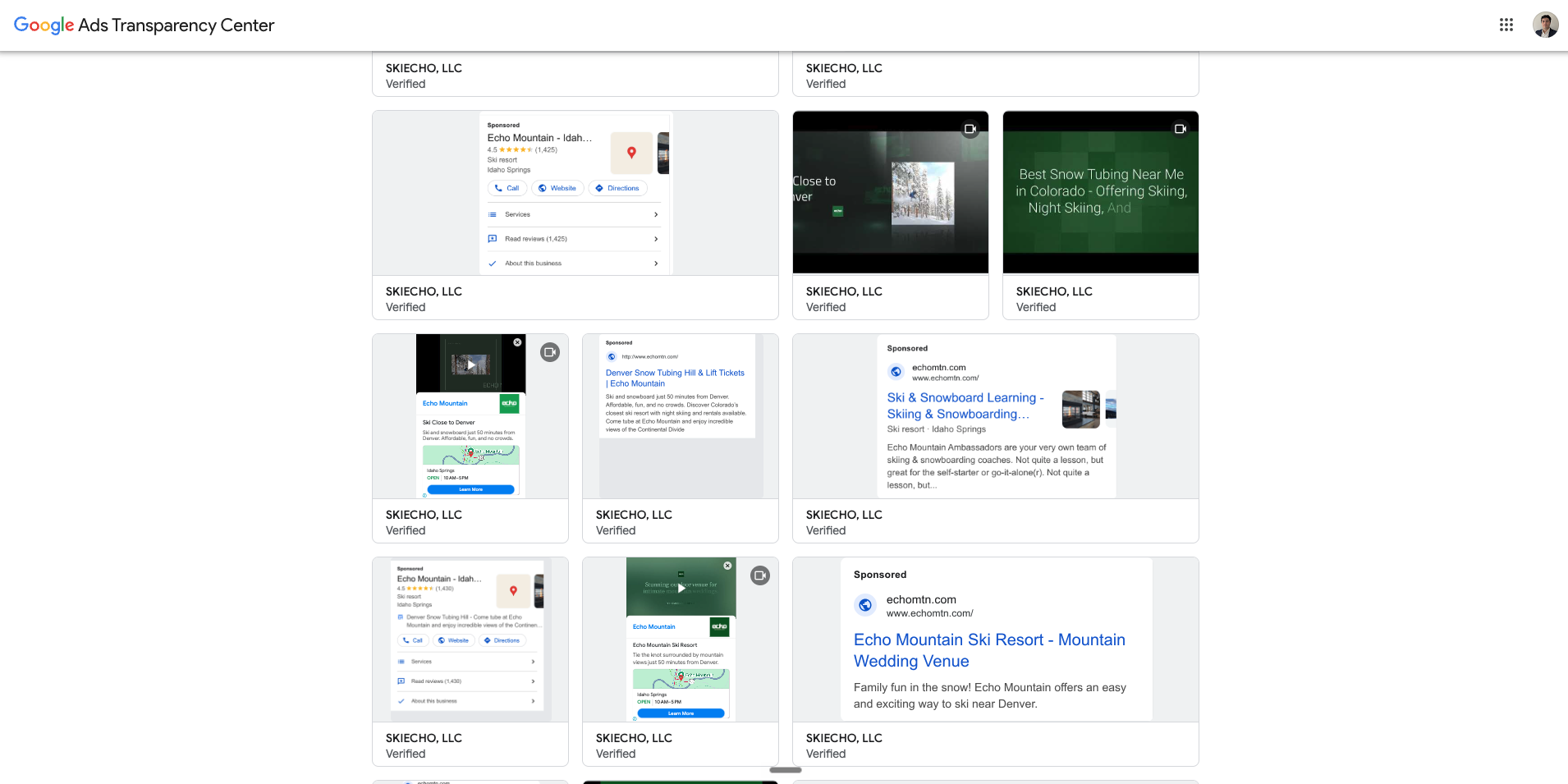Click globe icon in Ski & Snowboard Learning ad

[896, 372]
